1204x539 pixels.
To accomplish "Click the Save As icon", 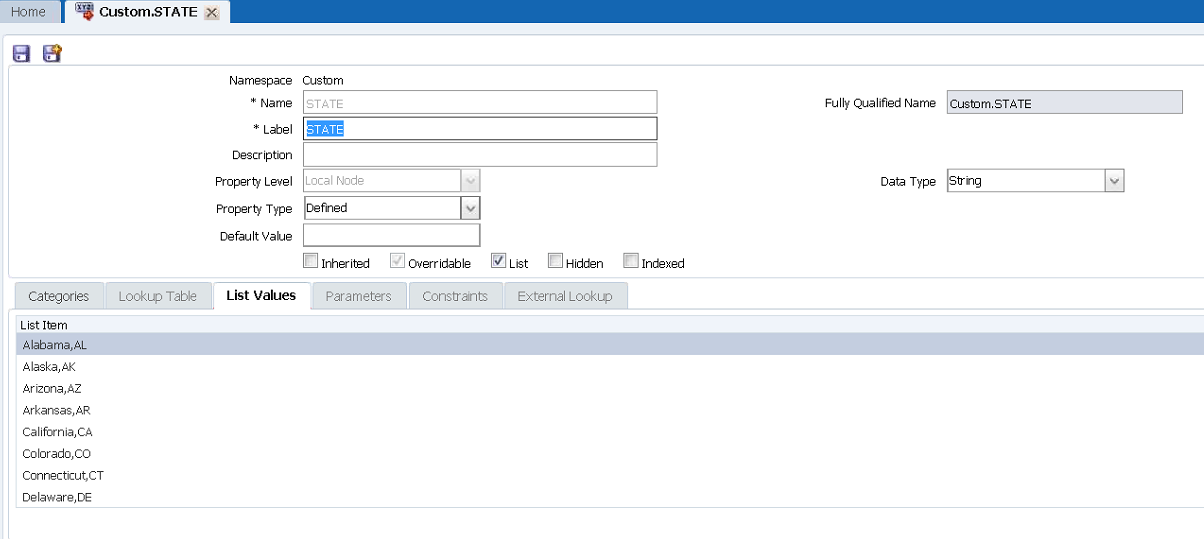I will [x=52, y=53].
